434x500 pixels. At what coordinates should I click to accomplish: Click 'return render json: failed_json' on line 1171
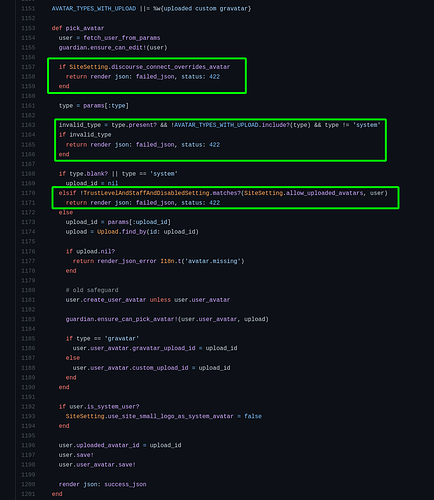click(120, 203)
